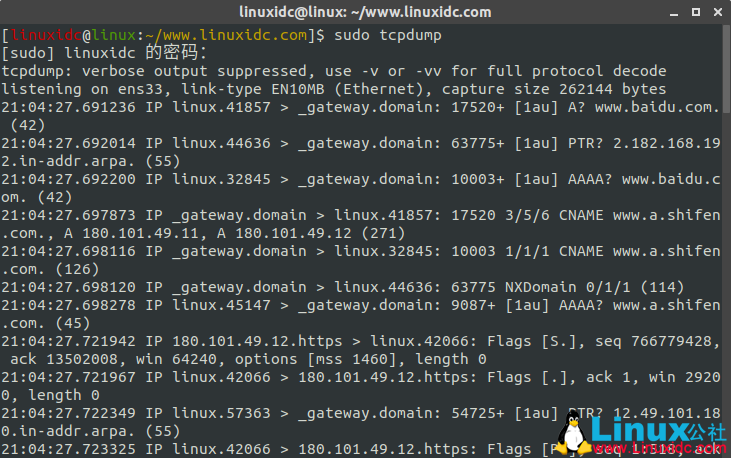This screenshot has height=458, width=731.
Task: Click '17520 3/5/6 CNAME' response text
Action: point(527,215)
